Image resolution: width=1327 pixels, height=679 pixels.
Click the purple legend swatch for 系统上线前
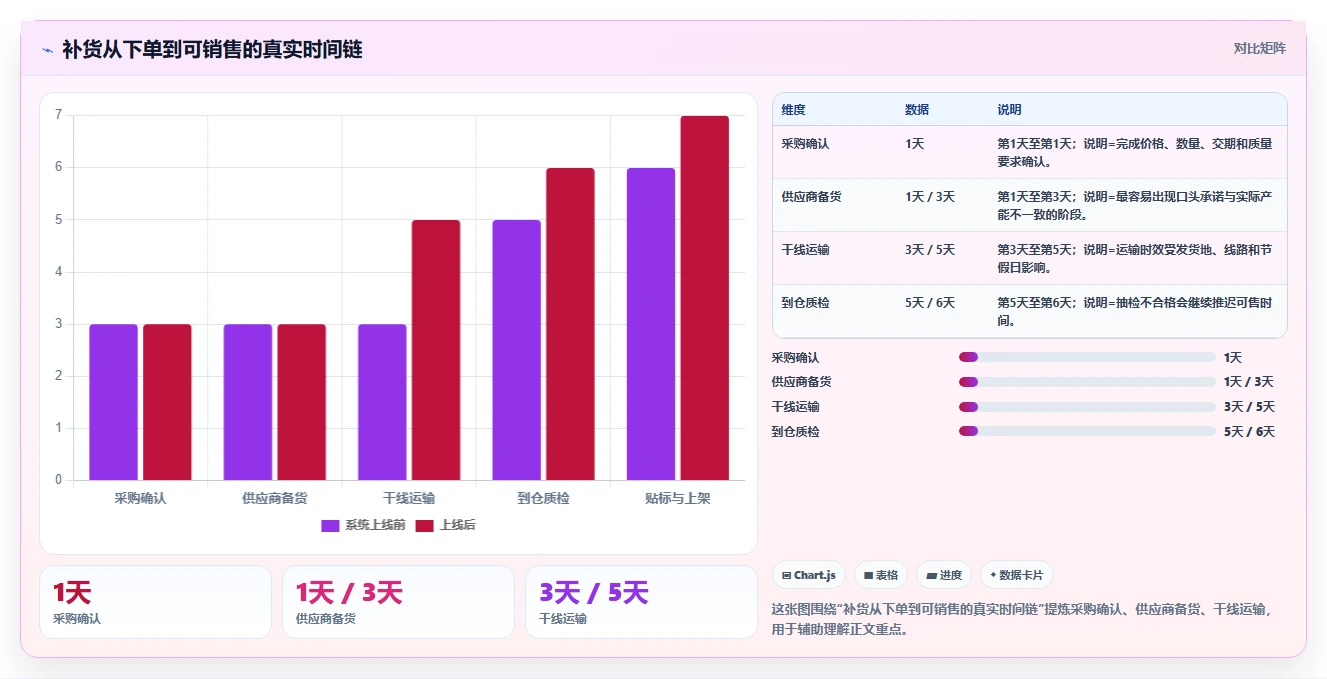[x=330, y=525]
